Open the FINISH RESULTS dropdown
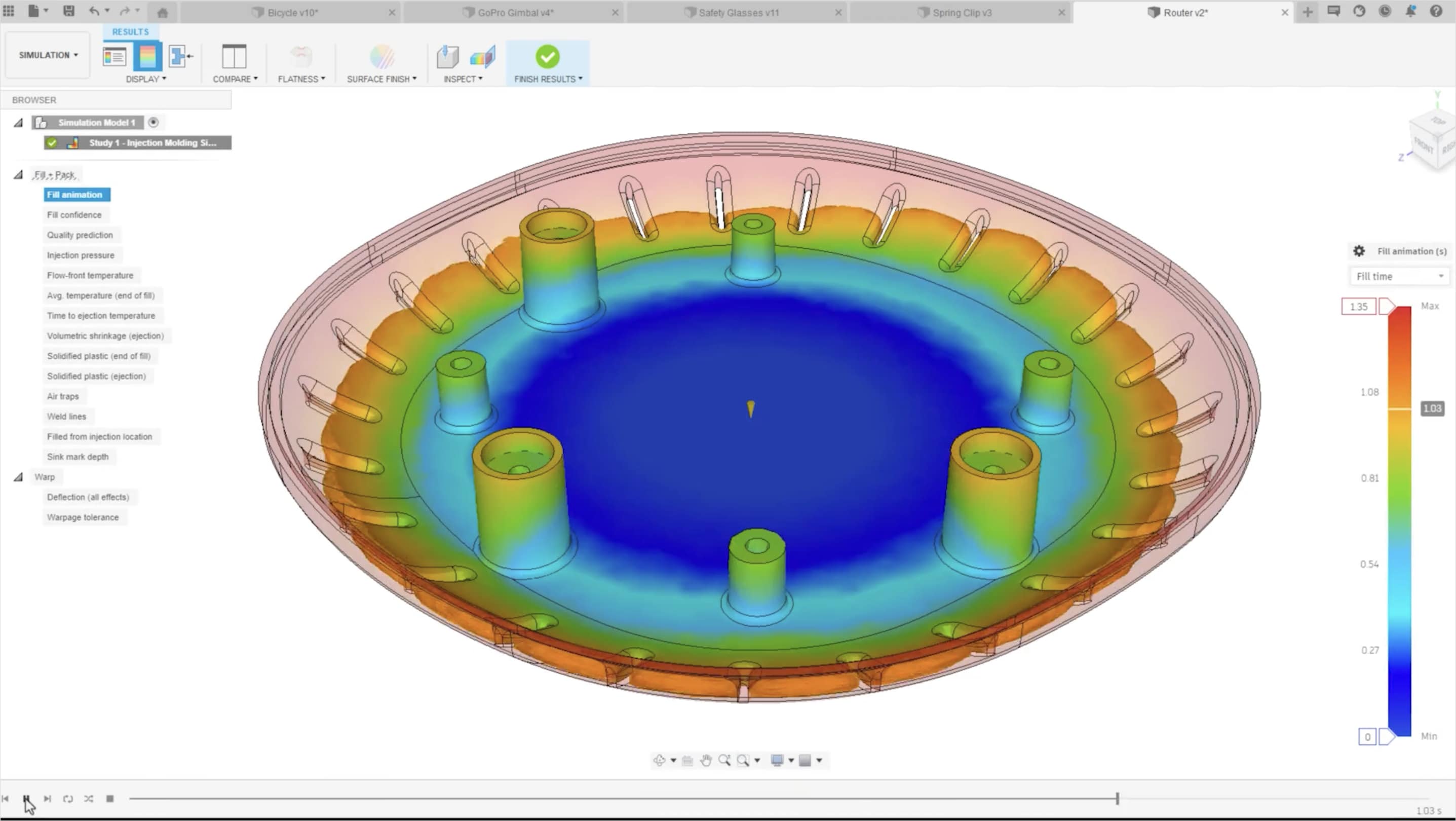 pyautogui.click(x=548, y=79)
